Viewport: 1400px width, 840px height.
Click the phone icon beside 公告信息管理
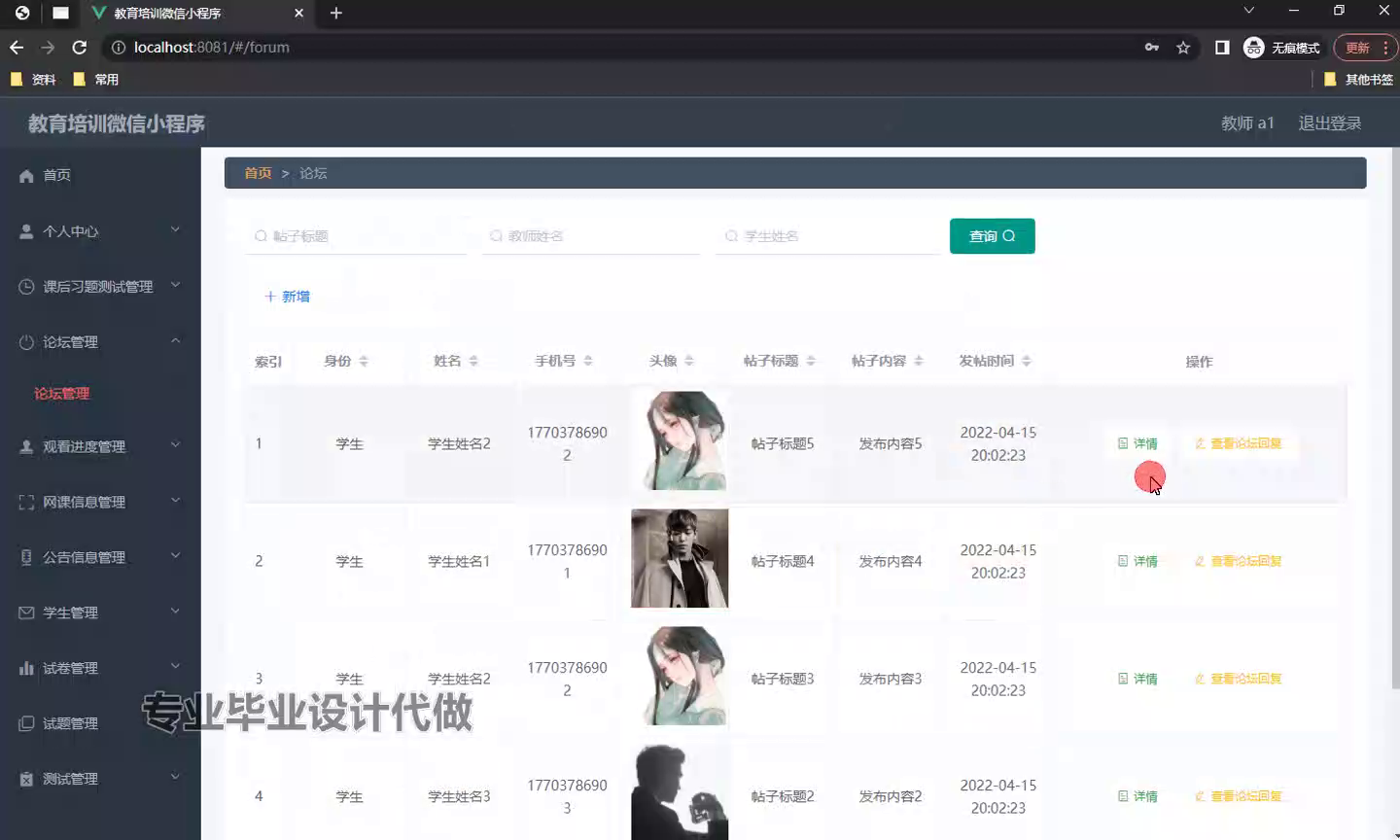click(x=26, y=557)
